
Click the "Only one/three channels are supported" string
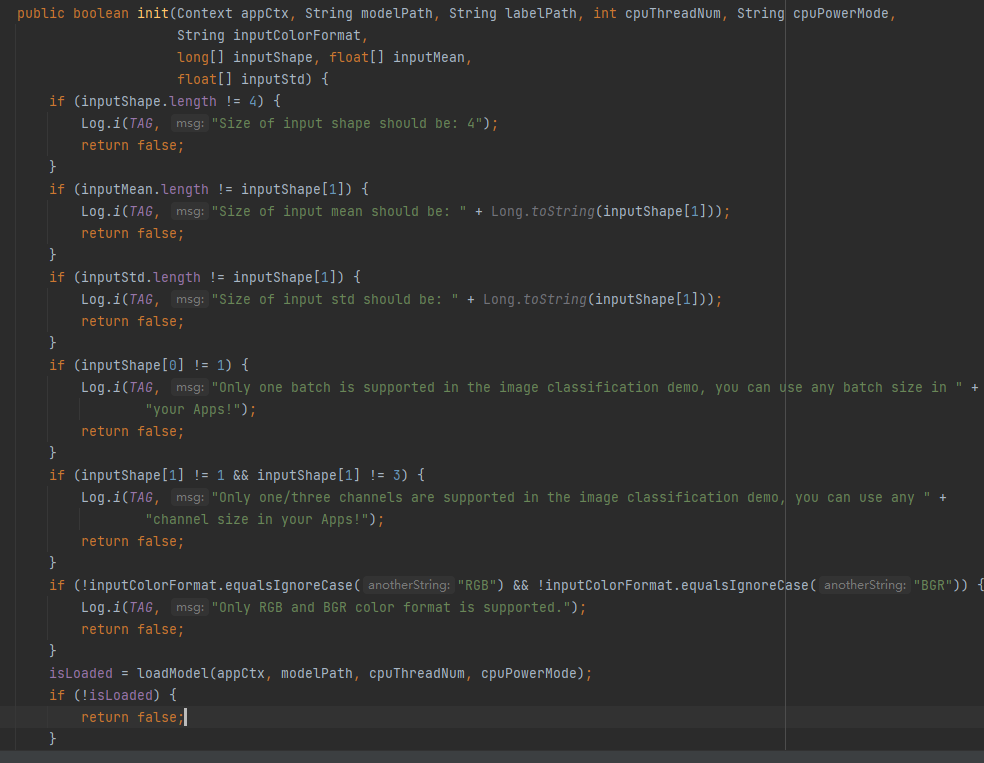pos(571,497)
